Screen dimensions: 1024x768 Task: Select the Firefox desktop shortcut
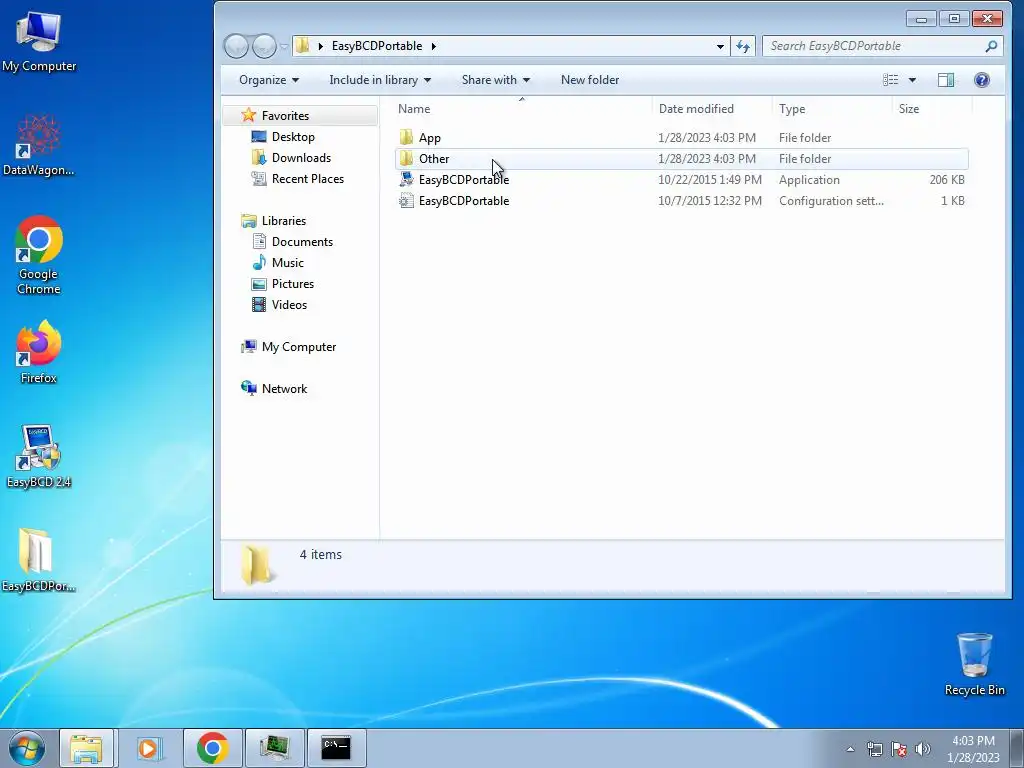pos(39,353)
